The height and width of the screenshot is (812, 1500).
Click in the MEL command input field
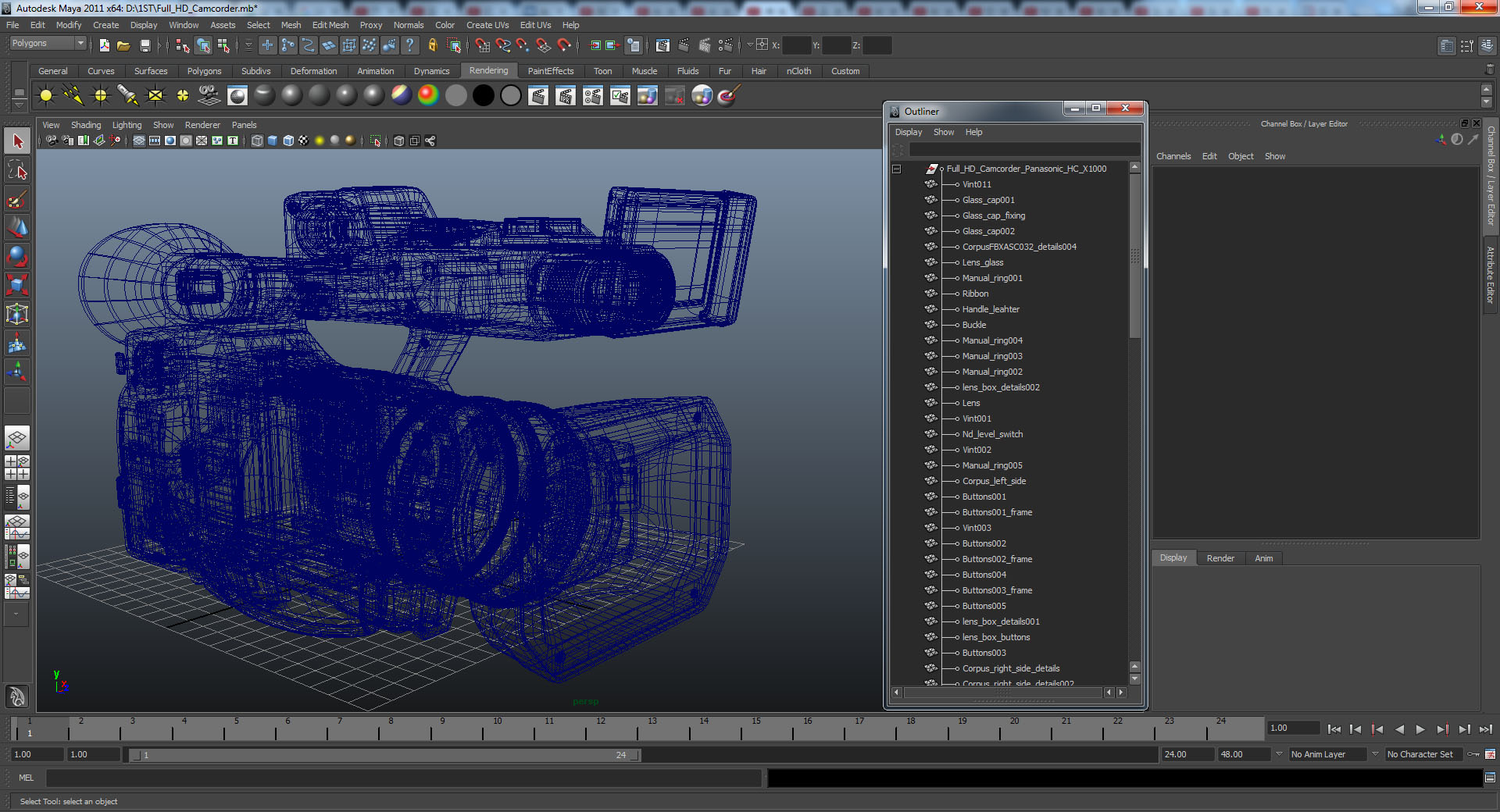point(404,778)
